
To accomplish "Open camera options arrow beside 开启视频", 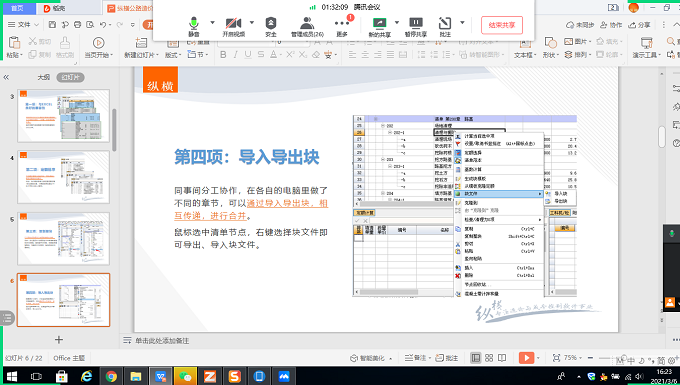I will 252,23.
